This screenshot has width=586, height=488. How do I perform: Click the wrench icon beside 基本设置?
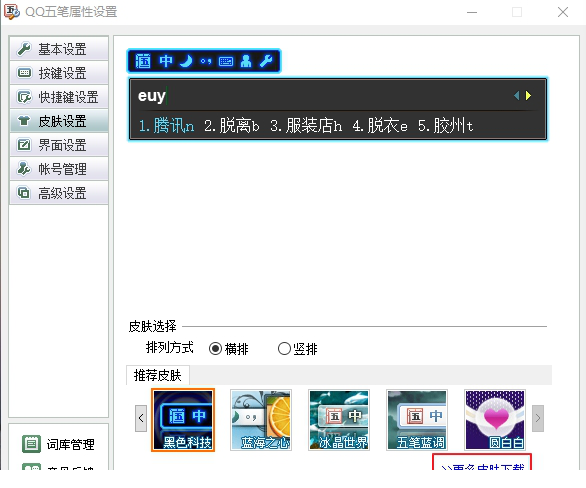tap(24, 49)
